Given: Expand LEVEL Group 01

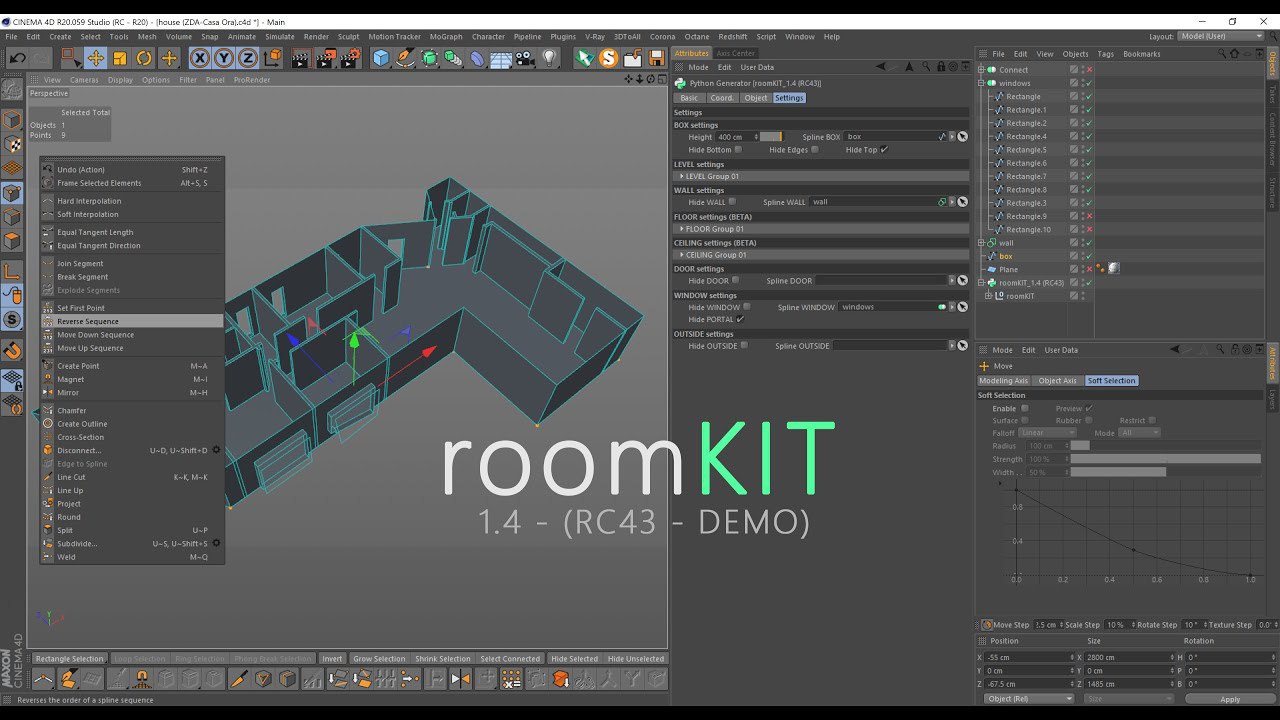Looking at the screenshot, I should click(682, 176).
